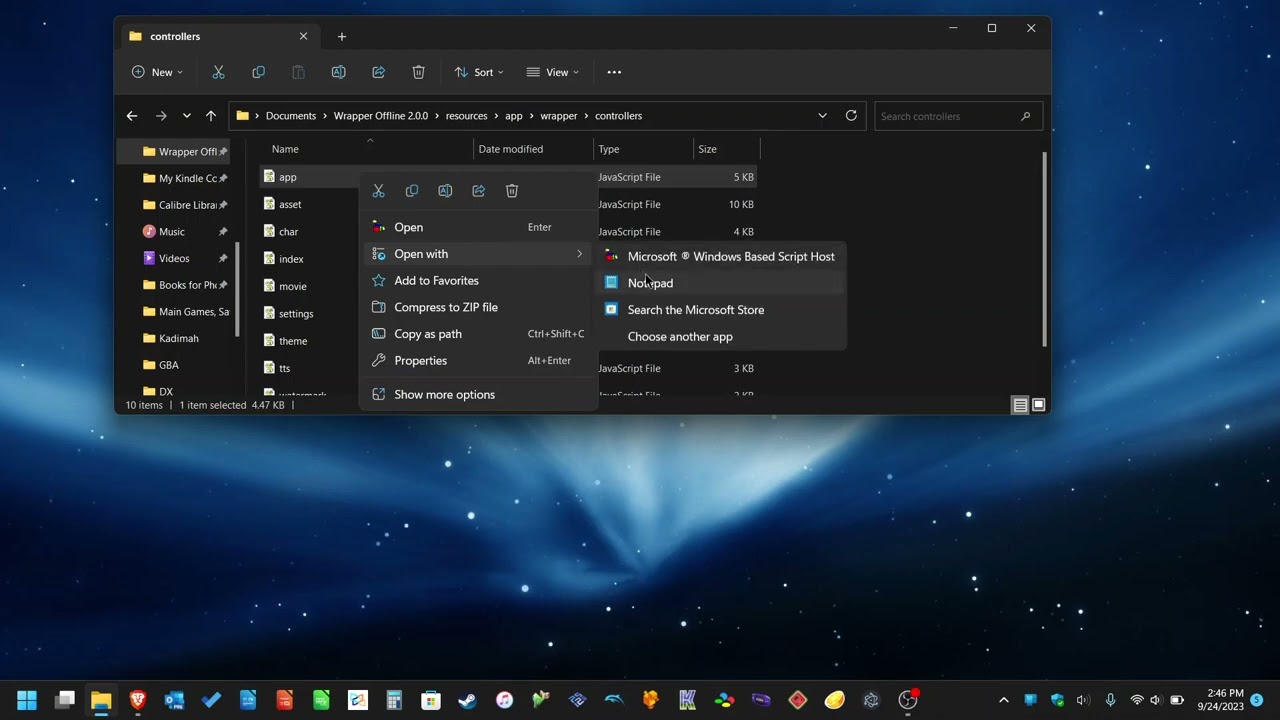
Task: Click the toolbar Paste icon
Action: [x=298, y=72]
